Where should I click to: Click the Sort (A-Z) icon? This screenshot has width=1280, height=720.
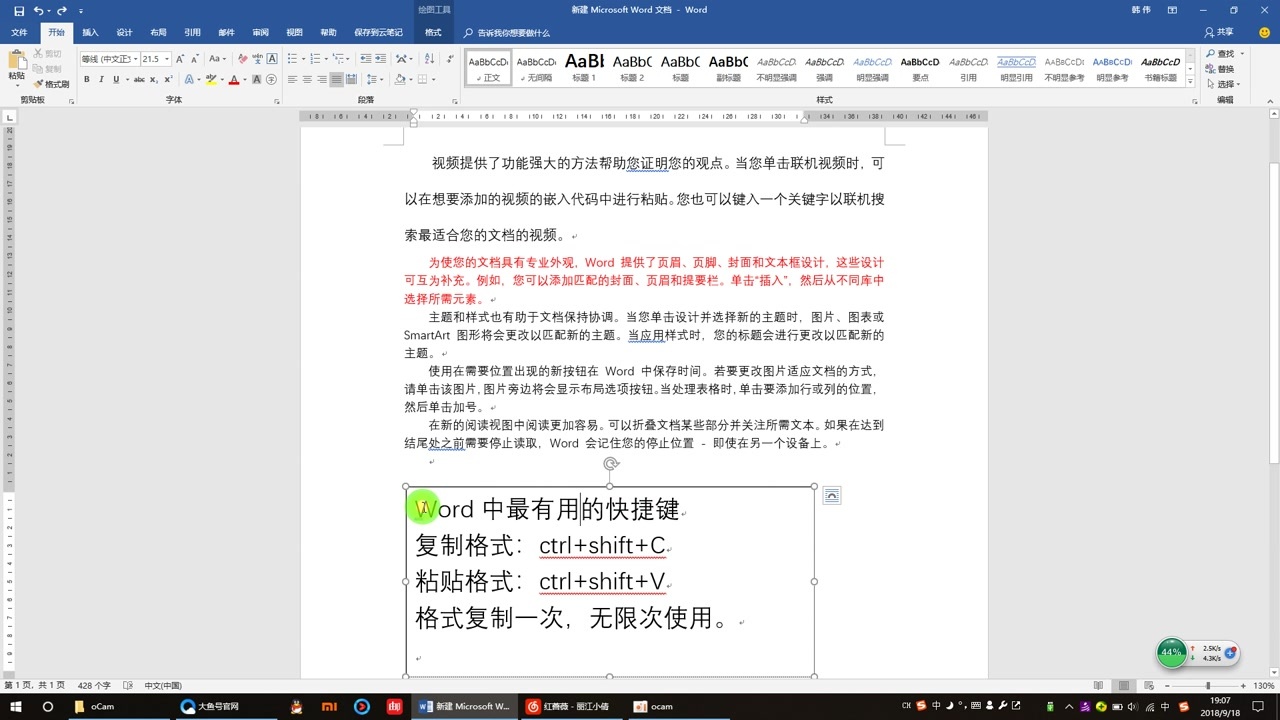[430, 59]
